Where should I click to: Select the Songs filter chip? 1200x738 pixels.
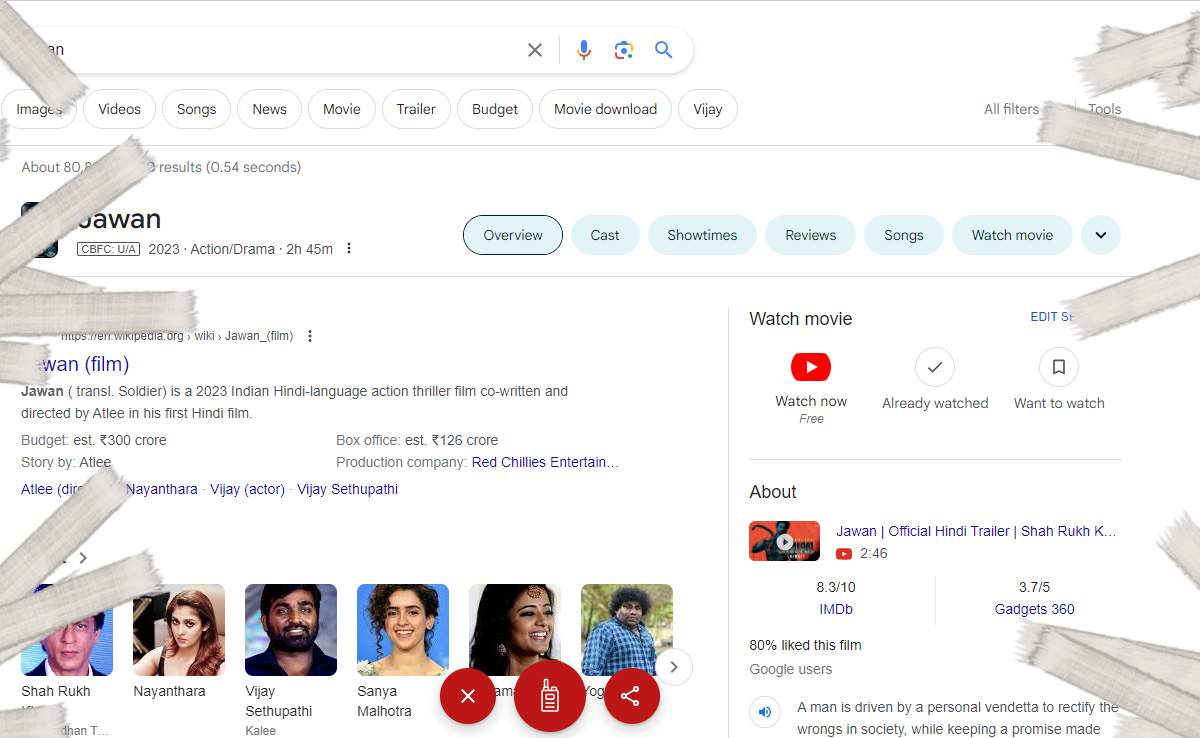click(x=196, y=109)
